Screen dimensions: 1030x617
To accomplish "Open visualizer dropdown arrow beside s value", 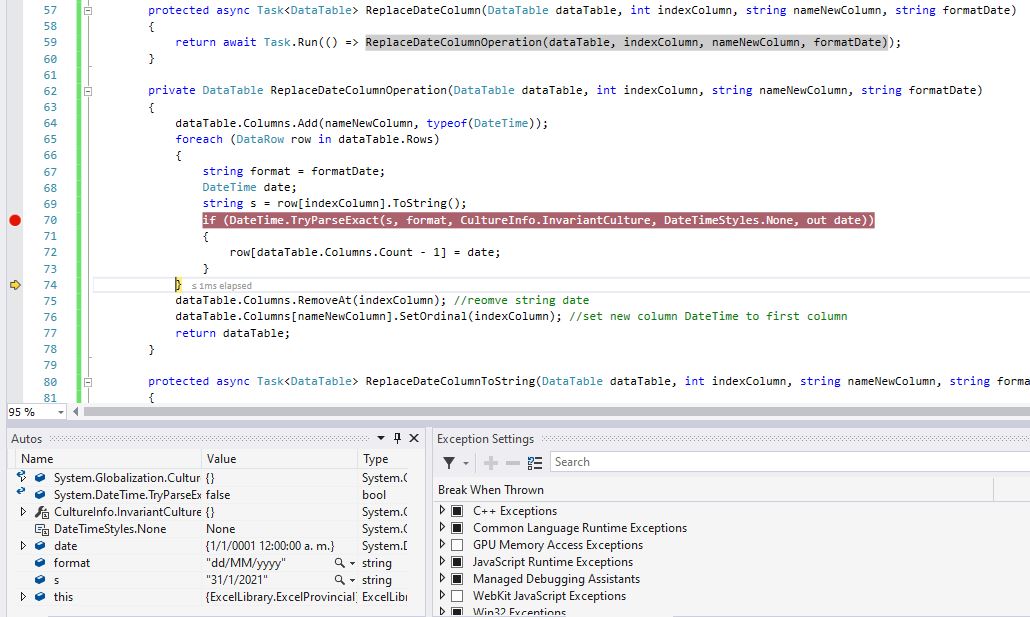I will [352, 580].
